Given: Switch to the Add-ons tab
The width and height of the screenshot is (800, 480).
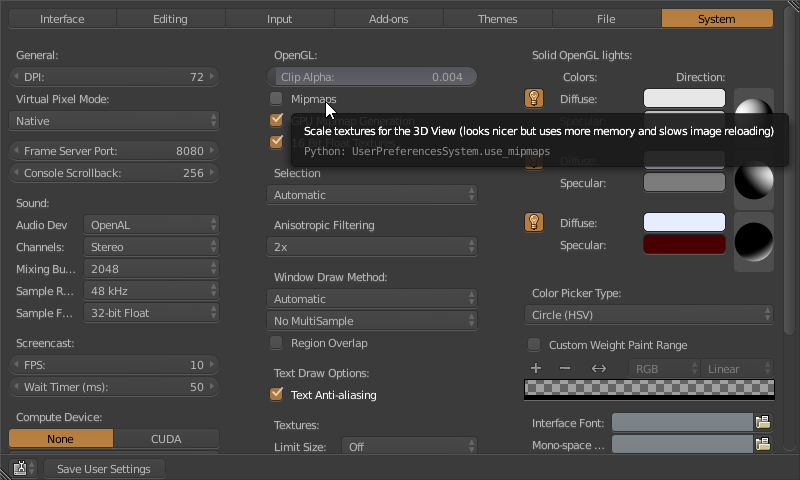Looking at the screenshot, I should tap(389, 19).
